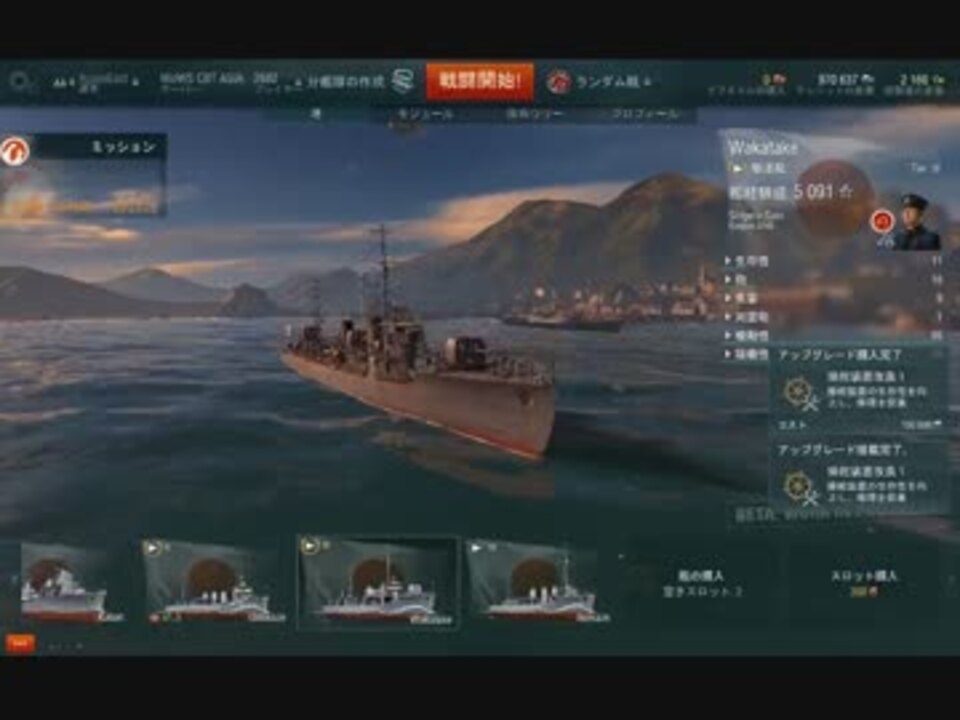Expand the player account name dropdown
960x720 pixels.
pyautogui.click(x=96, y=81)
